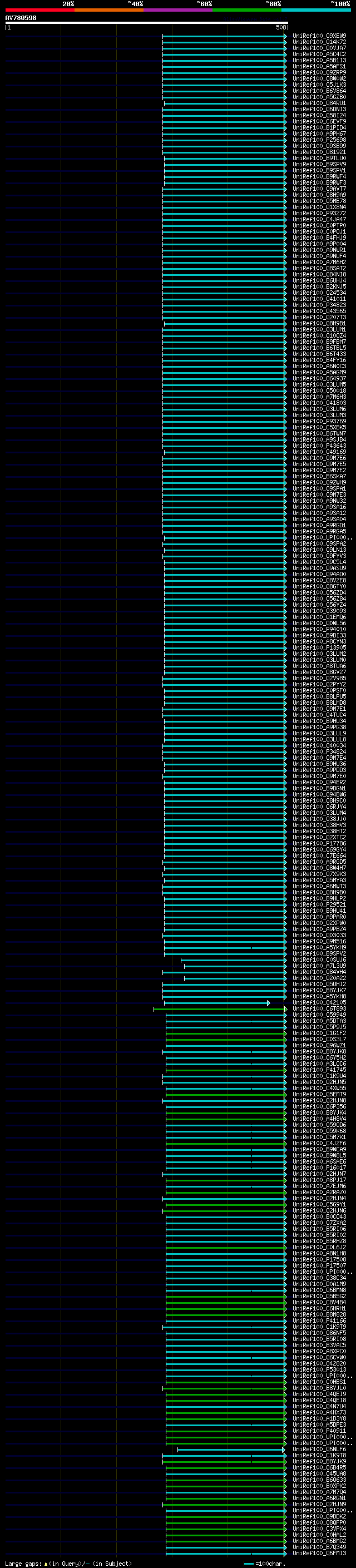
Task: Open hit UniRef100_Q42105
Action: (319, 1002)
